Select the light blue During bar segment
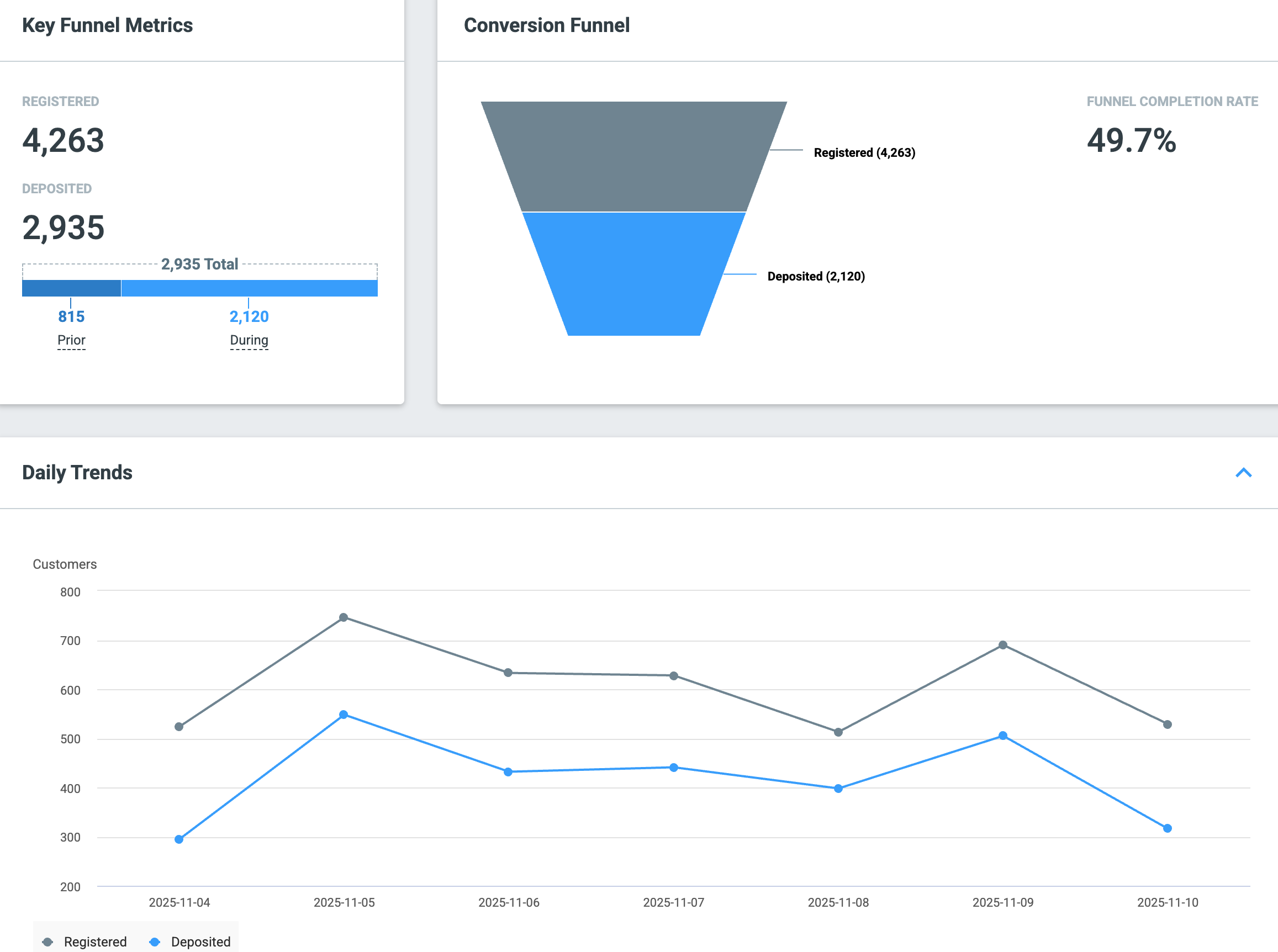Viewport: 1278px width, 952px height. coord(250,288)
